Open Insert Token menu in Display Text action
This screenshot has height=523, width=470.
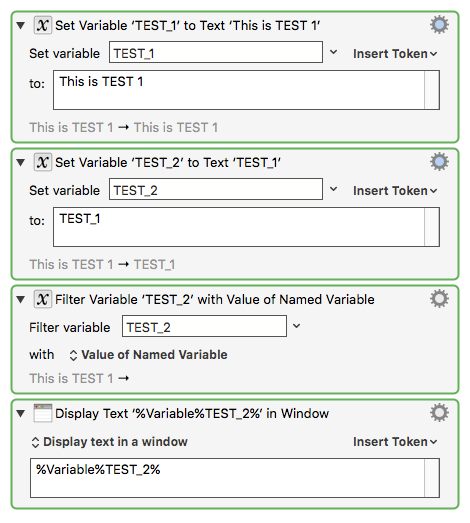[395, 442]
